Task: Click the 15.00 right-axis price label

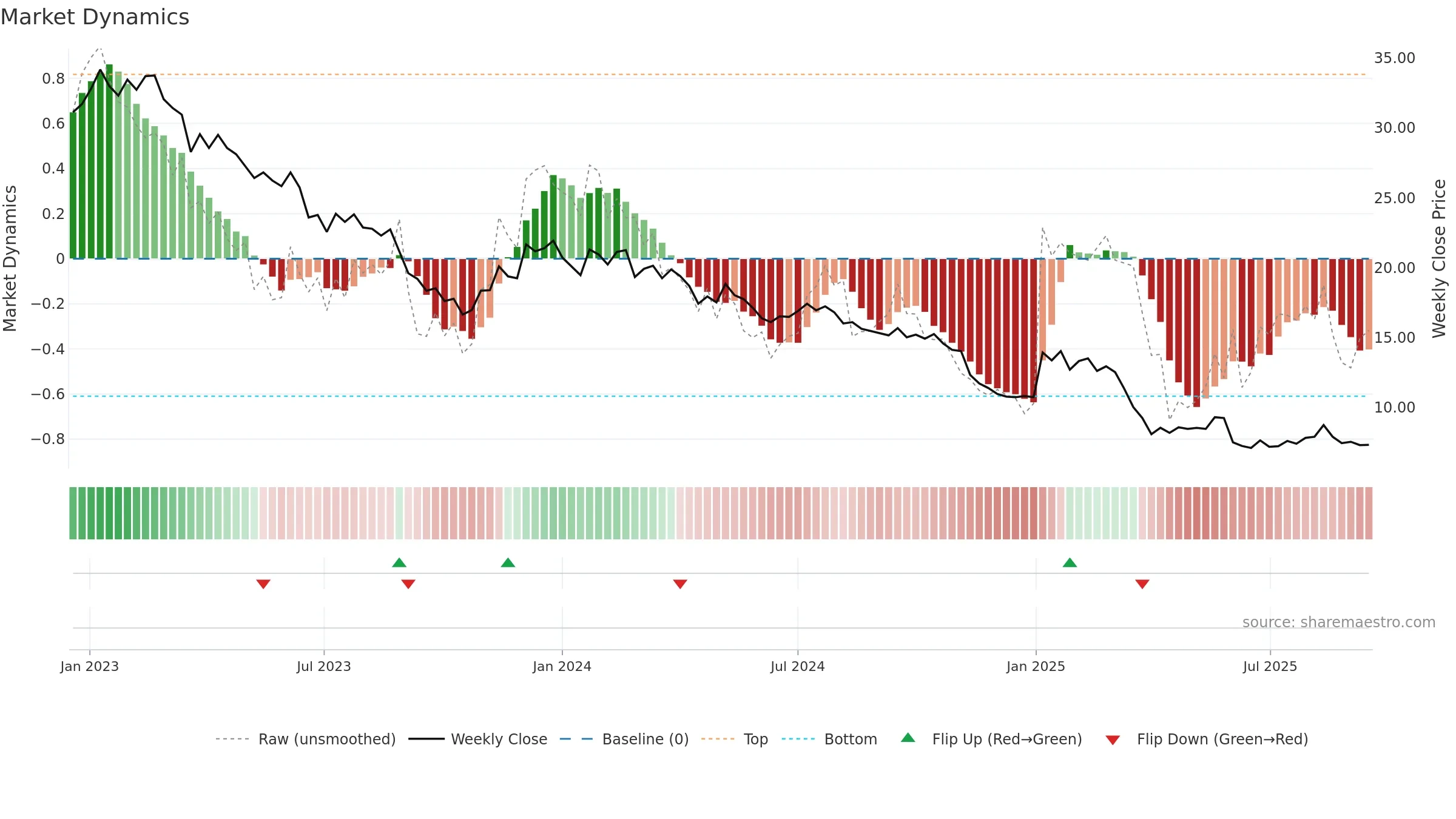Action: tap(1395, 337)
